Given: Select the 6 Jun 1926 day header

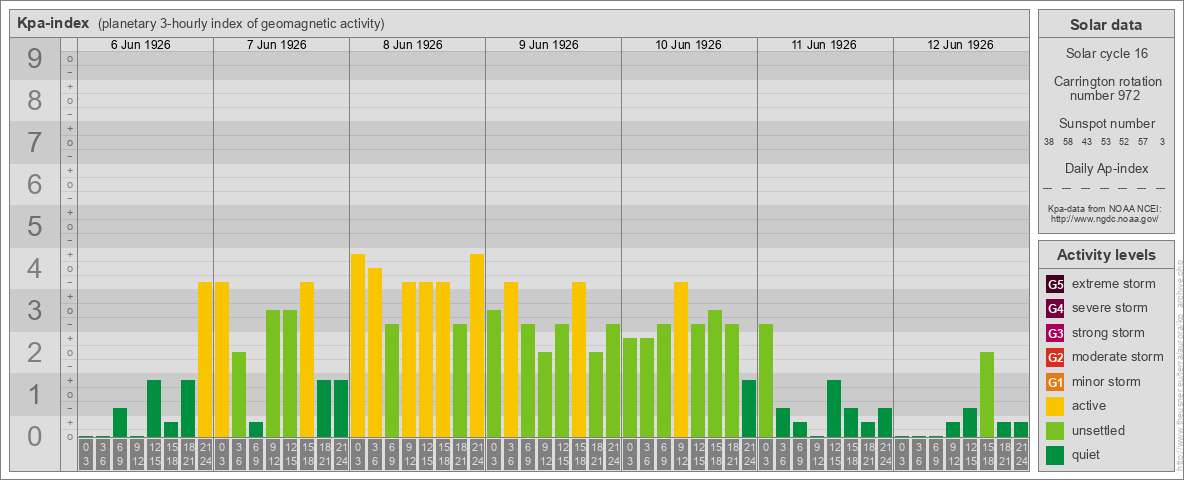Looking at the screenshot, I should pos(140,45).
